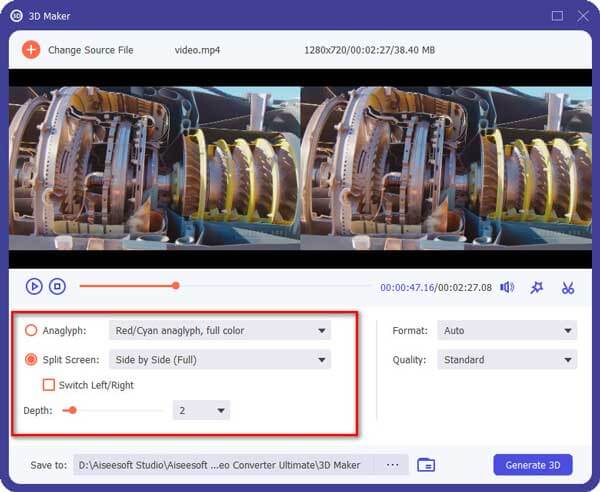Click the scissors cut icon
Image resolution: width=600 pixels, height=492 pixels.
point(568,287)
